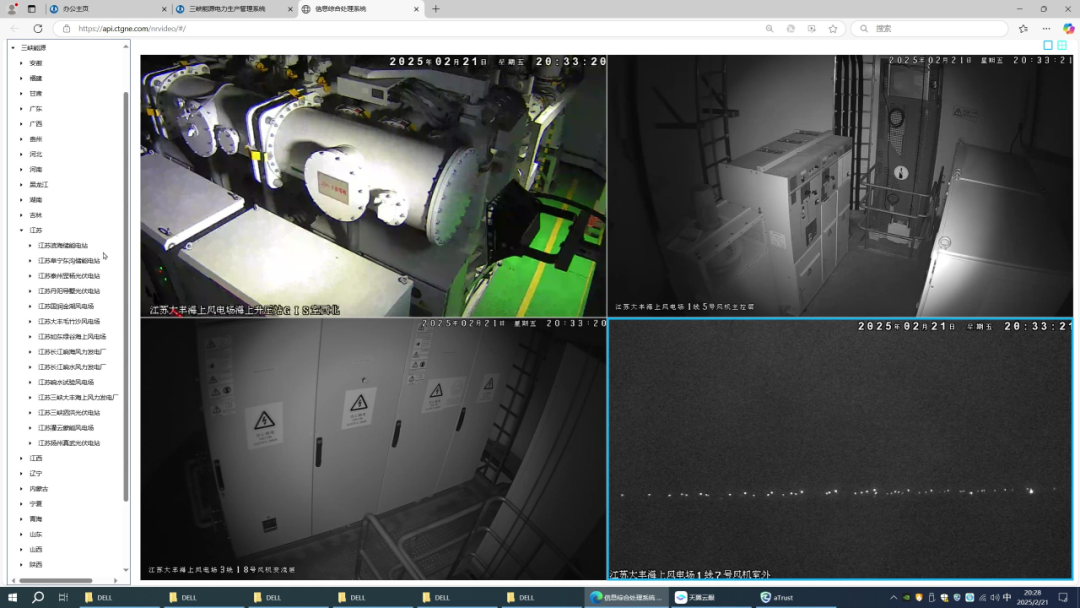This screenshot has height=608, width=1080.
Task: Switch to single-view video layout icon
Action: coord(1048,45)
